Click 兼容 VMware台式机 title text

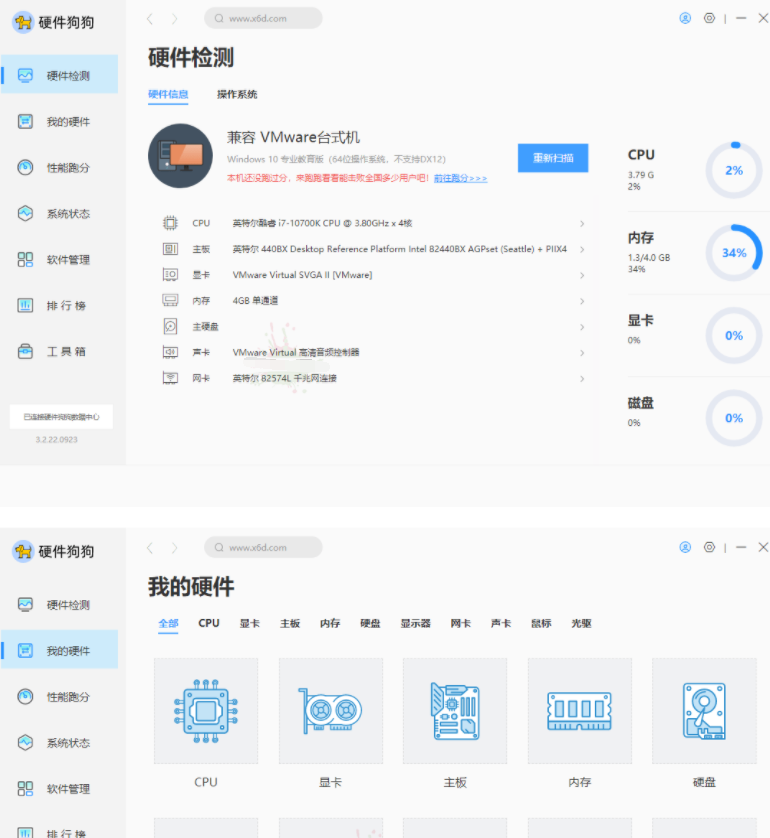point(293,137)
